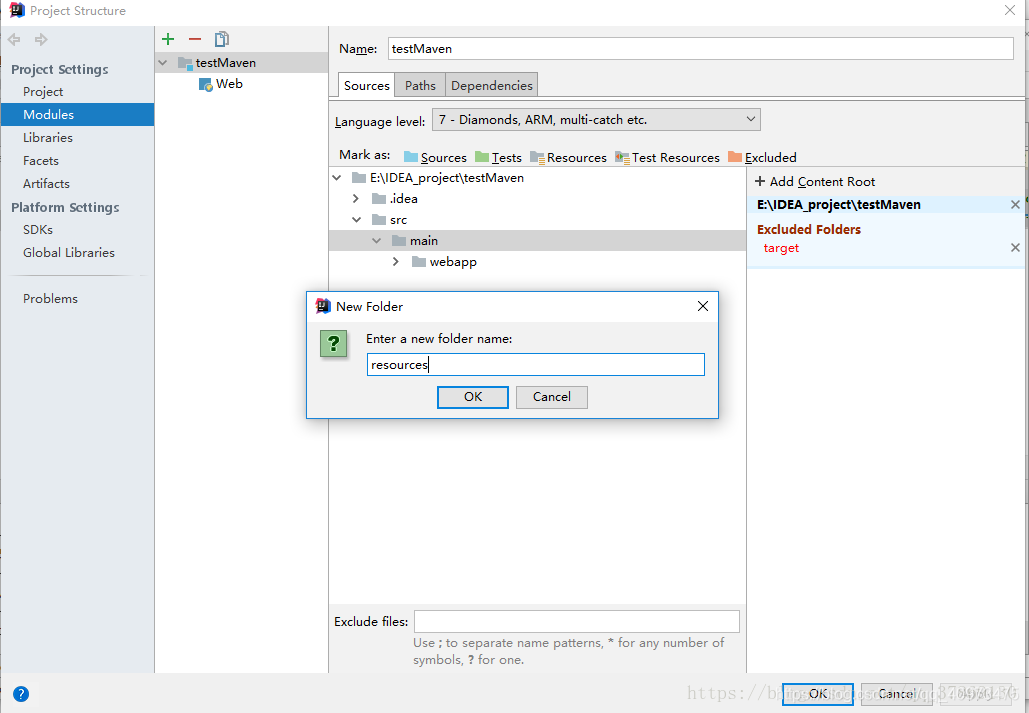This screenshot has width=1029, height=713.
Task: Select the Web facet under testMaven
Action: (221, 84)
